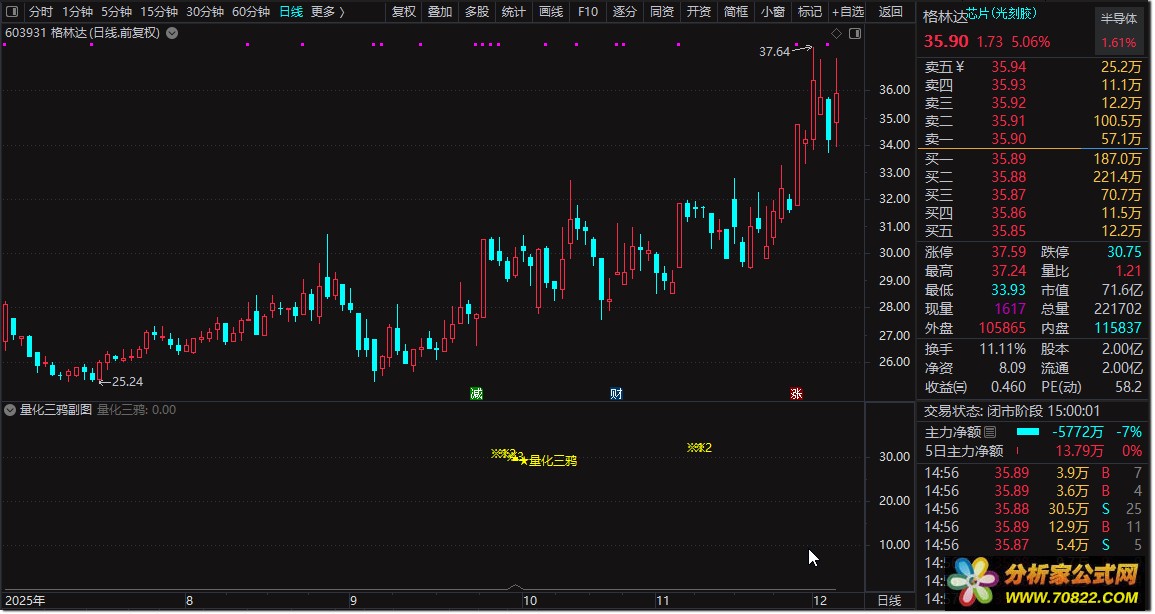
Task: Toggle the 简框 simple frame mode
Action: pos(735,12)
